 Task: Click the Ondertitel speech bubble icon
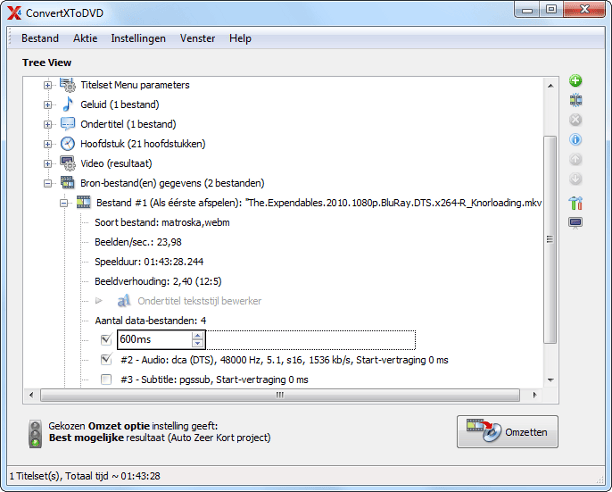coord(68,124)
